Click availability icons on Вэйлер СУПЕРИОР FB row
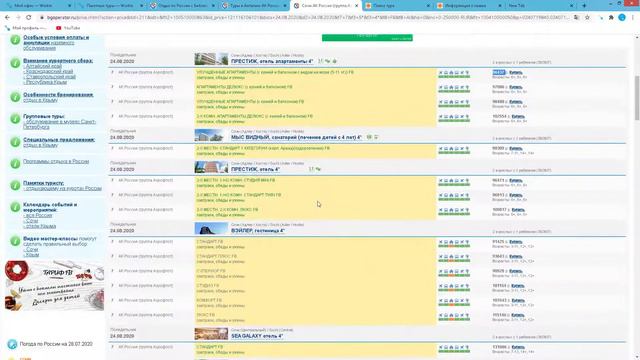The height and width of the screenshot is (360, 640). click(454, 272)
